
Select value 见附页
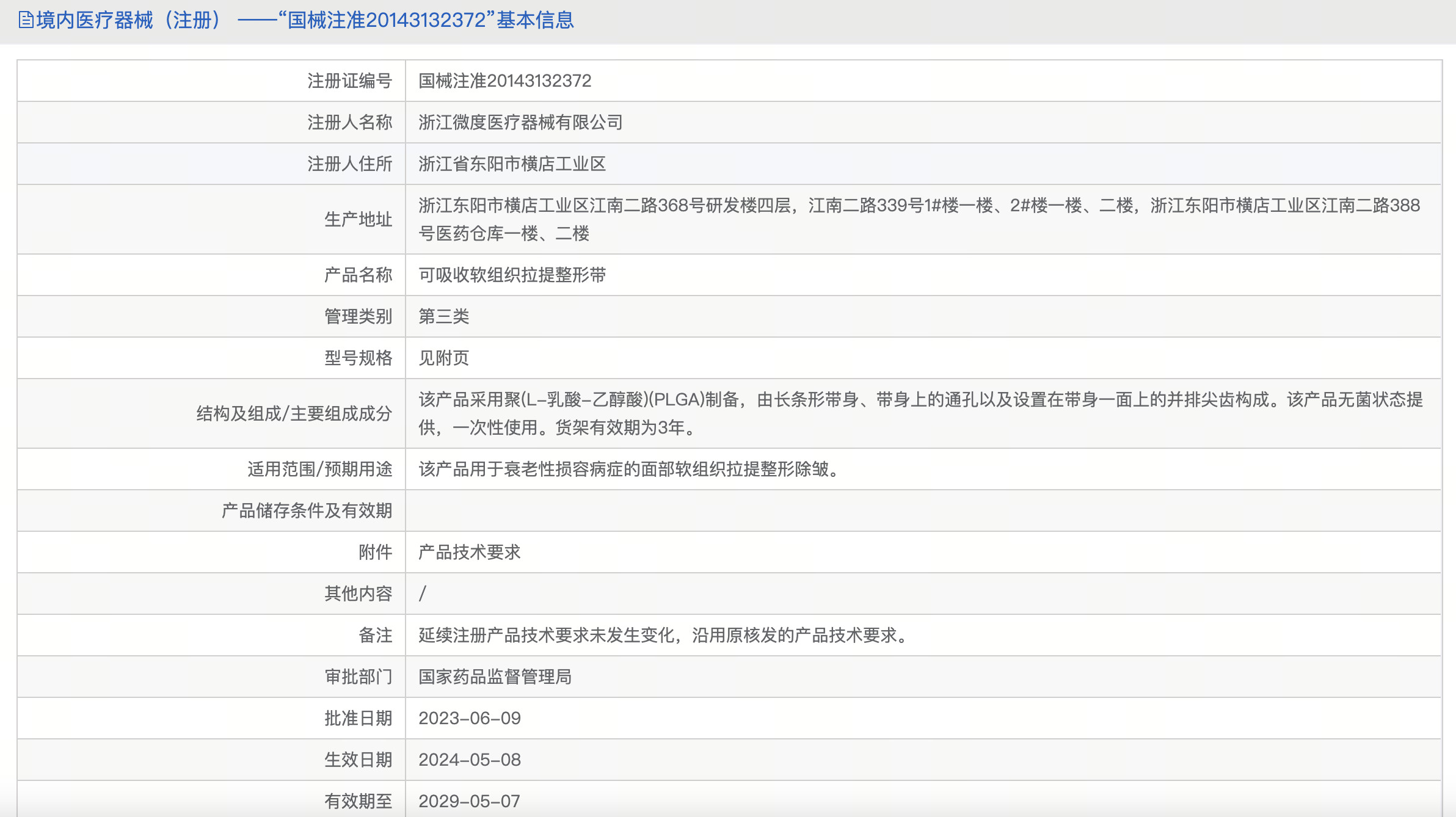(444, 358)
